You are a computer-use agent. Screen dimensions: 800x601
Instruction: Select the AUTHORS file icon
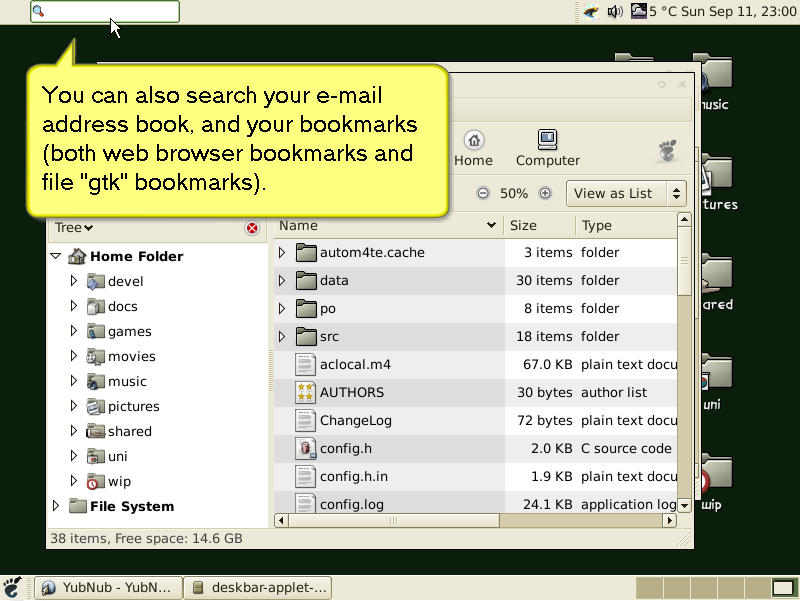pos(305,392)
